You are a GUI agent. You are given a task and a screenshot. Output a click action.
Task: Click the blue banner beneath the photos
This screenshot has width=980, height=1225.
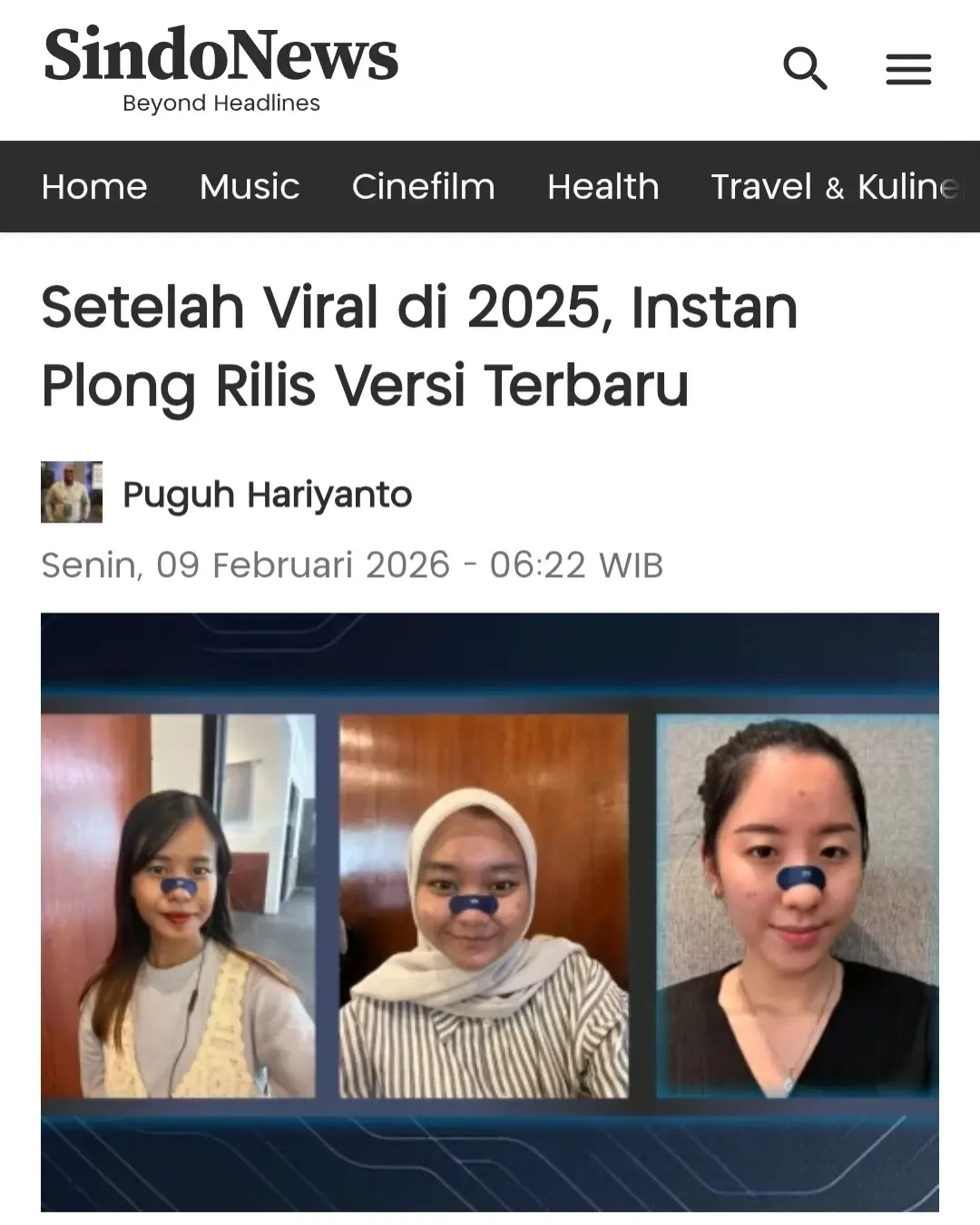490,1157
